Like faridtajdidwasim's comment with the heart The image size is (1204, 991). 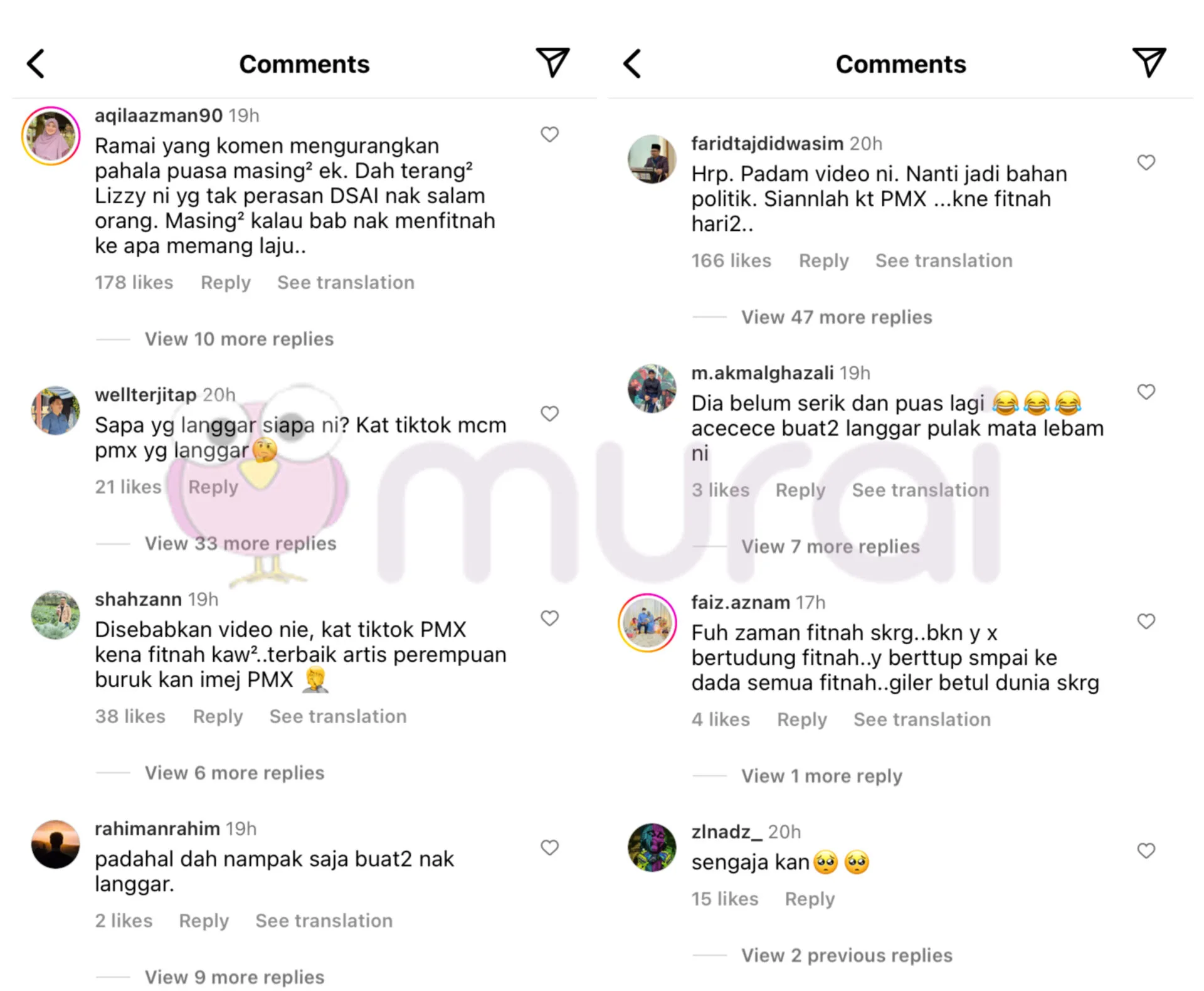point(1146,162)
